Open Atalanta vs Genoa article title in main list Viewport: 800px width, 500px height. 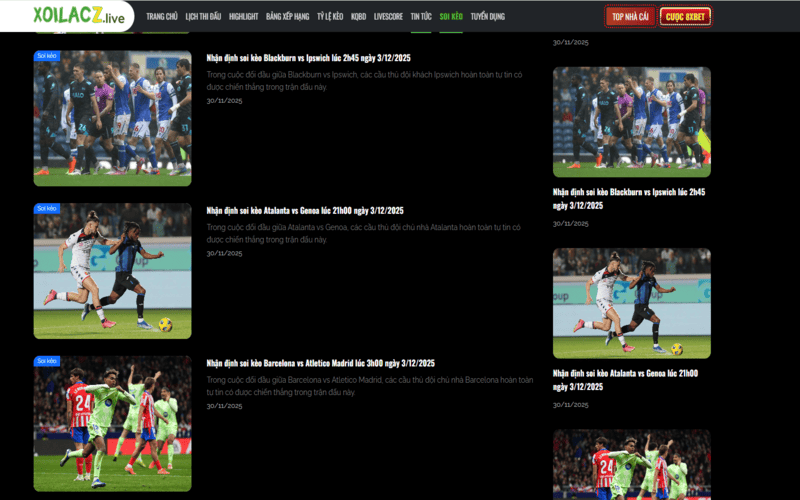click(304, 211)
